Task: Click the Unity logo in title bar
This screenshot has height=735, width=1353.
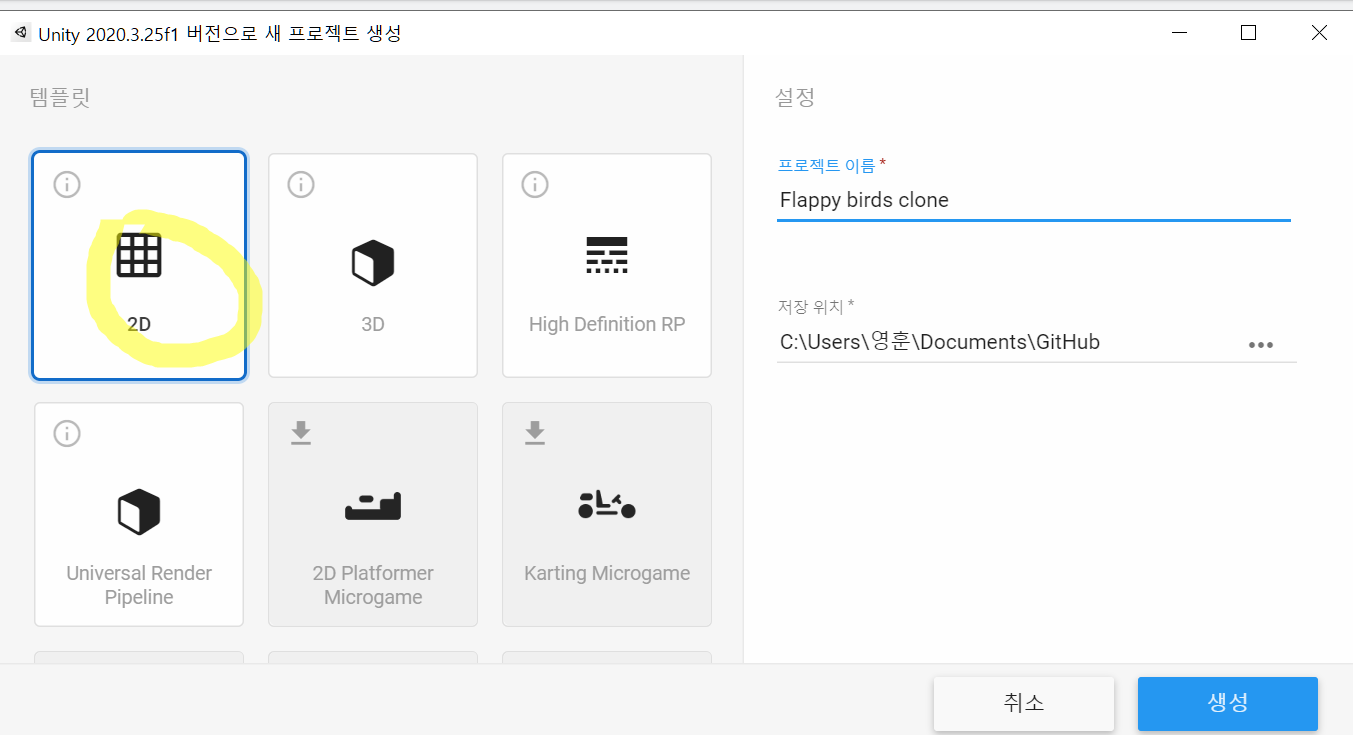Action: pos(21,33)
